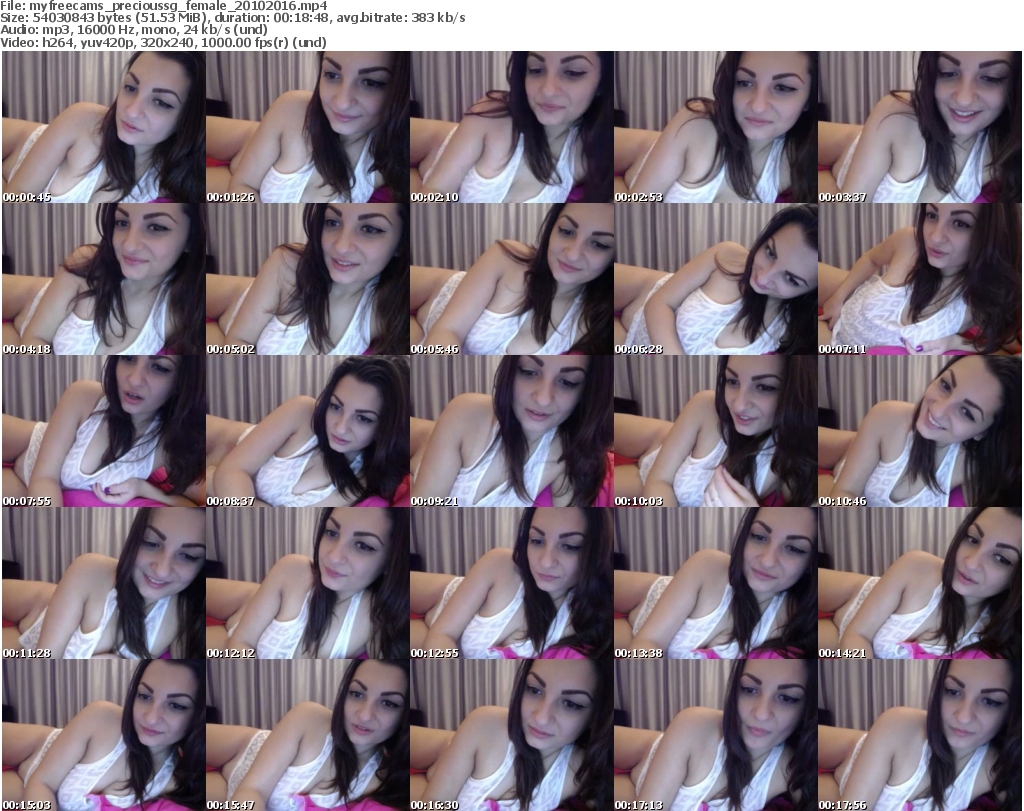This screenshot has width=1024, height=811.
Task: Select the thumbnail timestamped 00:12:55
Action: [x=512, y=583]
